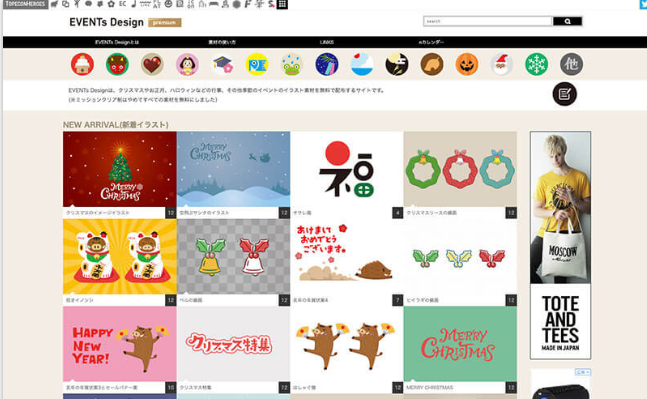Open the 'EVENTs Designとは' menu item
This screenshot has height=399, width=647.
pyautogui.click(x=117, y=42)
